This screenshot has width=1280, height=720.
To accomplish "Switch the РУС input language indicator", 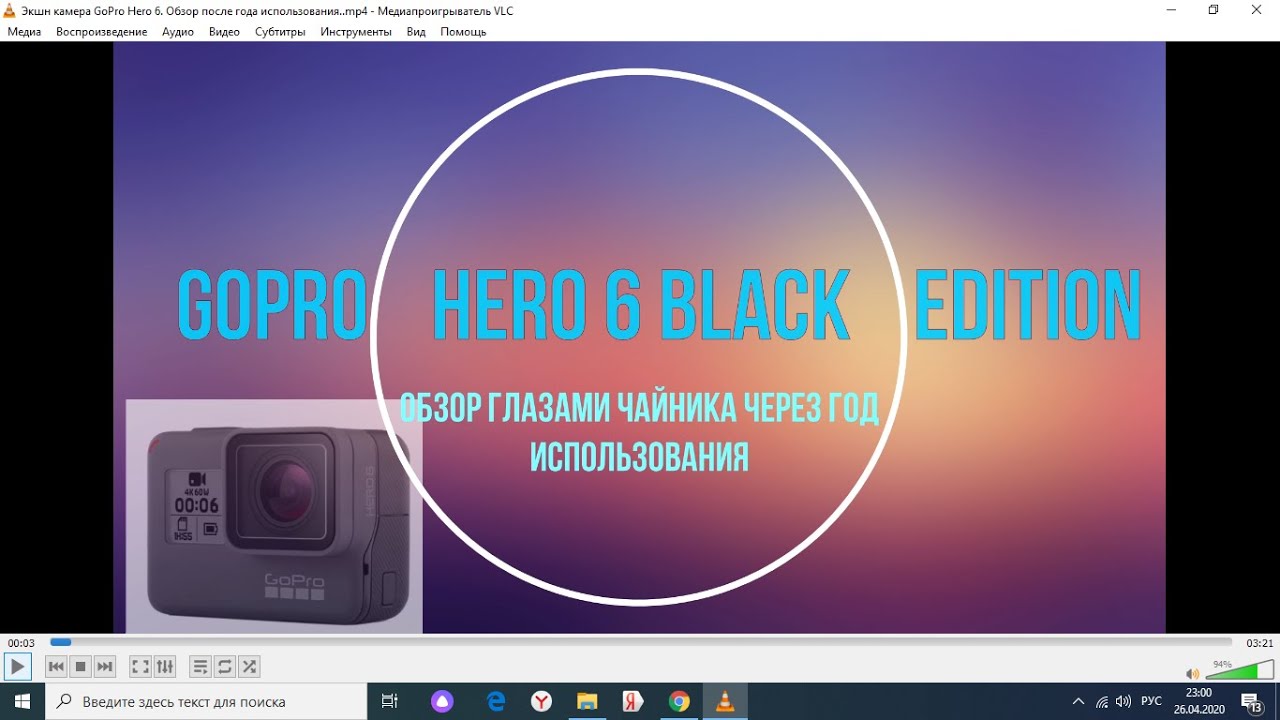I will click(1151, 702).
